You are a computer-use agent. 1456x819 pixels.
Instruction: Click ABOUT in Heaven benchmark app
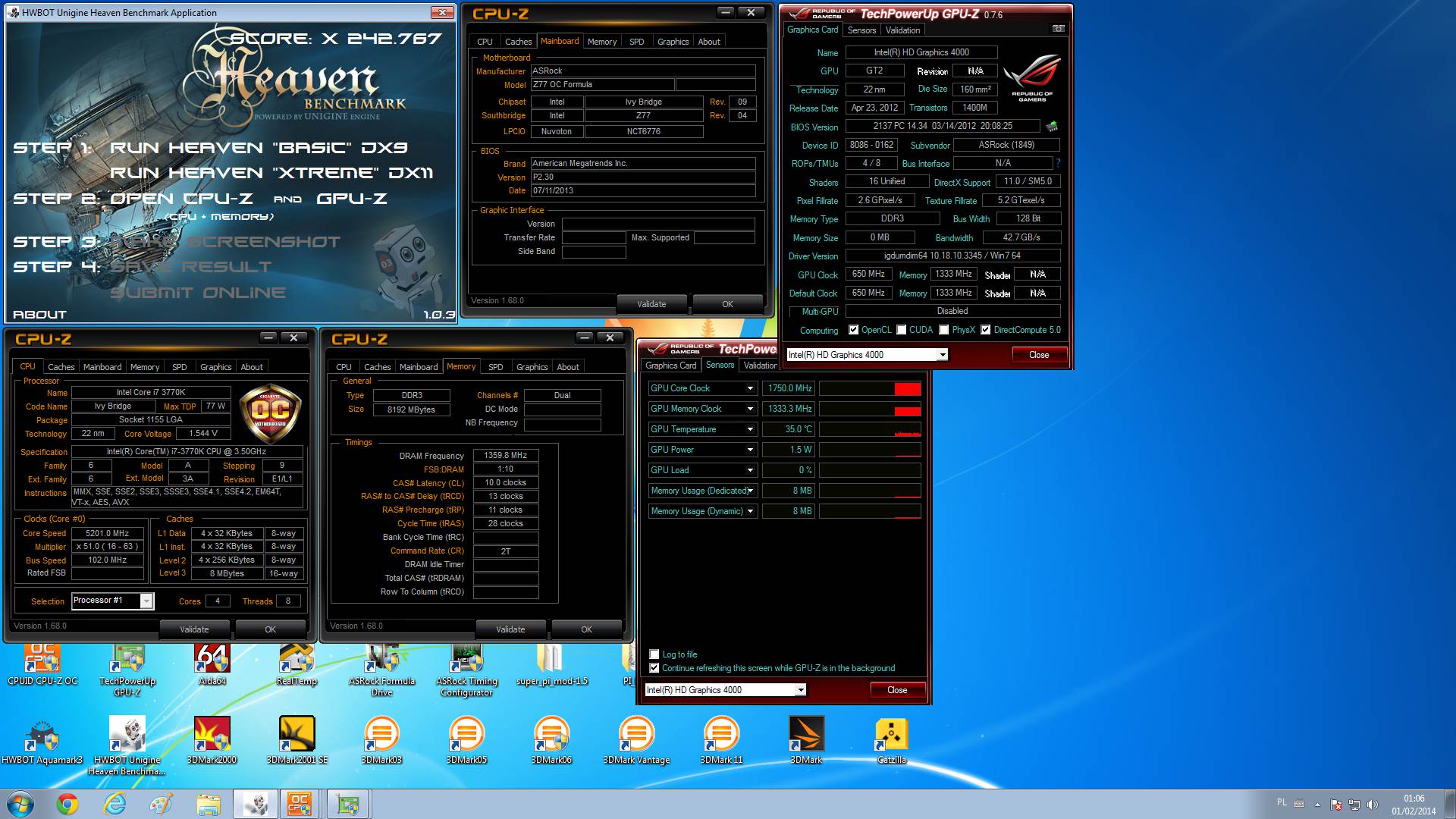(x=39, y=315)
